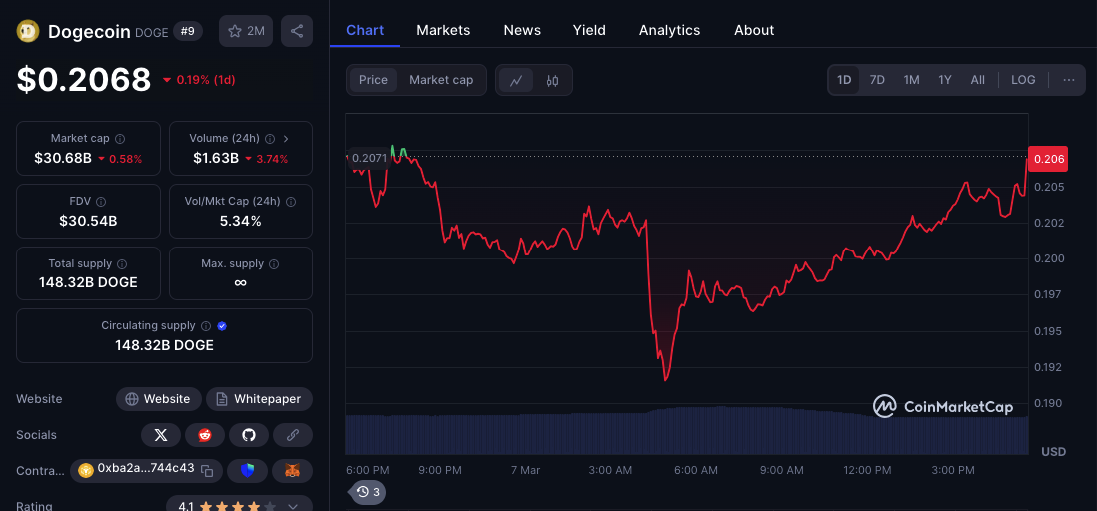The image size is (1097, 511).
Task: Set chart range to All
Action: [x=978, y=80]
